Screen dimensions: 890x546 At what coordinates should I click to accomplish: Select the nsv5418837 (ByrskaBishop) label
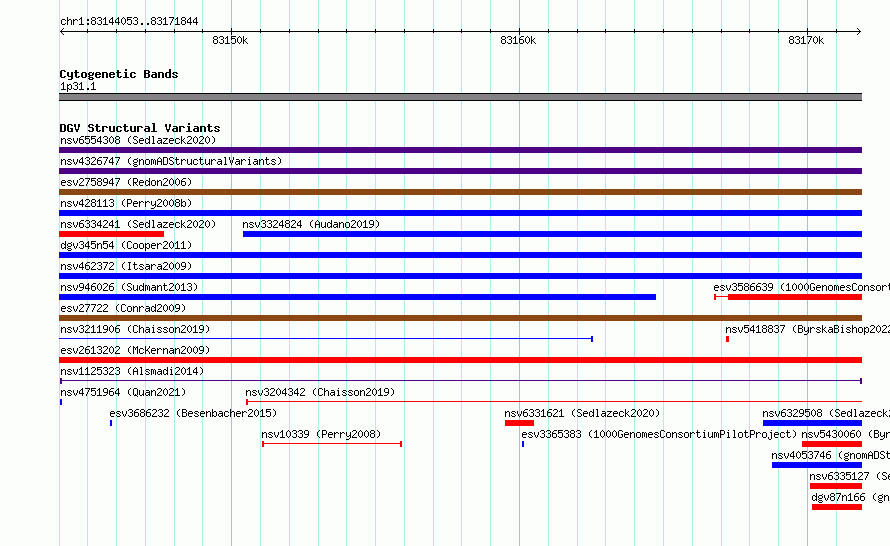pyautogui.click(x=807, y=329)
